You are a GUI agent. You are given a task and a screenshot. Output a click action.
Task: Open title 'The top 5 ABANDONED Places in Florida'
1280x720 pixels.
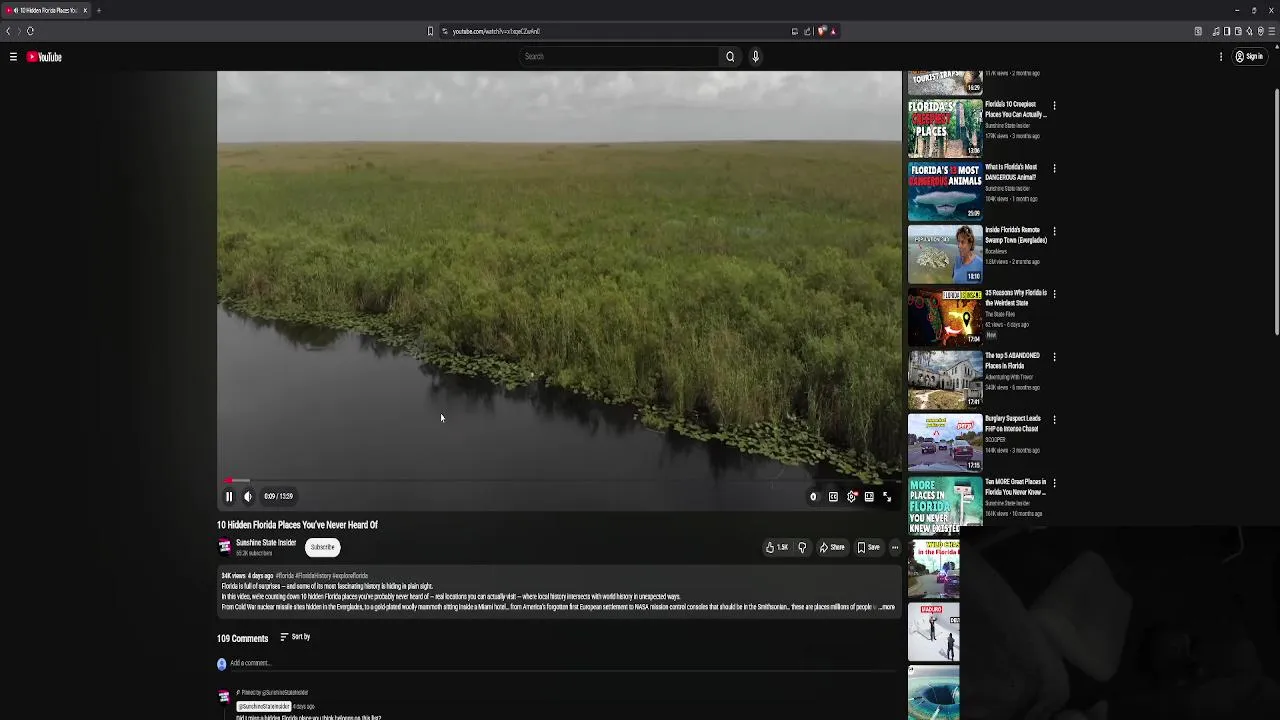pos(1013,361)
